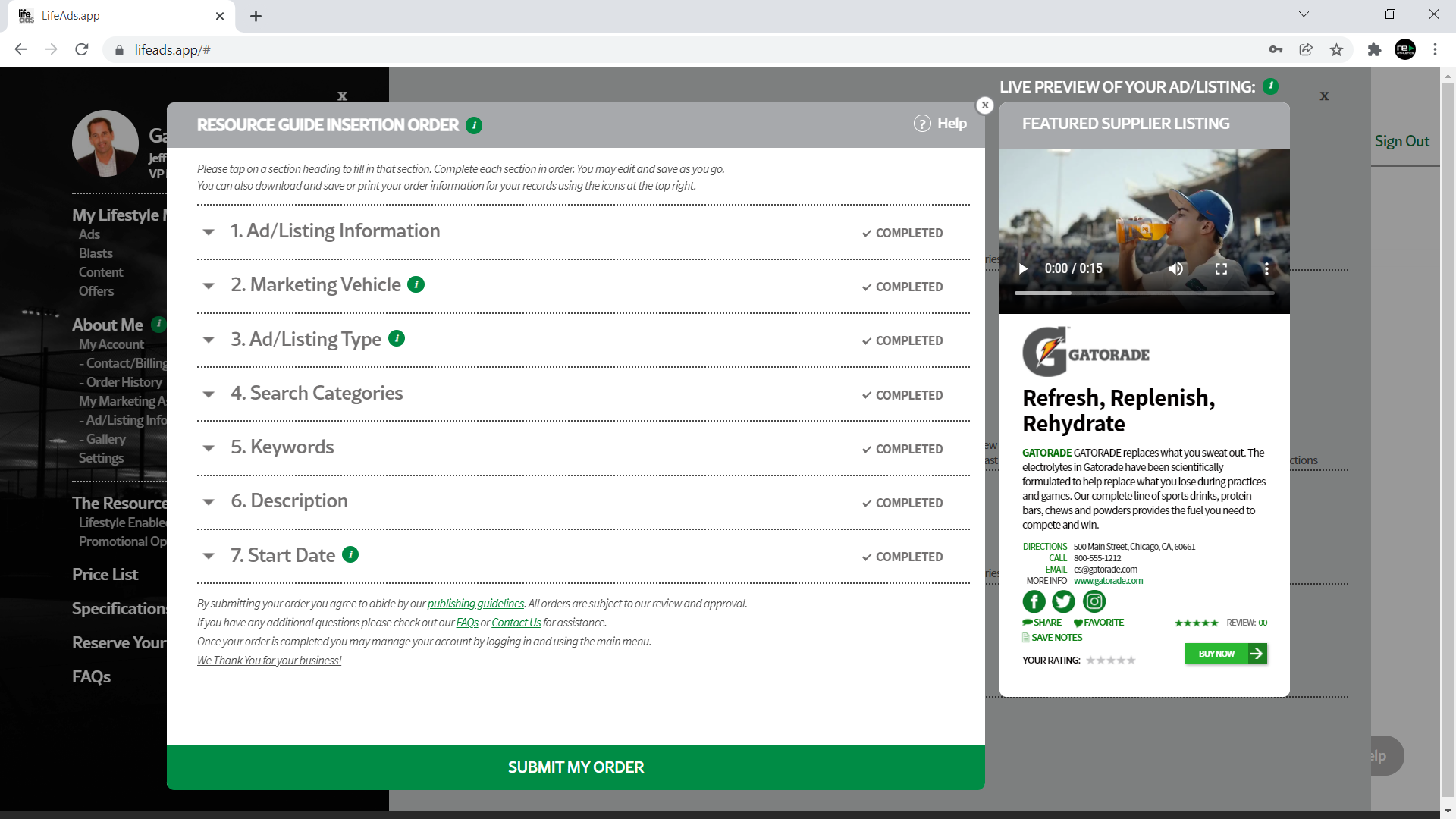This screenshot has height=819, width=1456.
Task: Click the Facebook icon in the listing preview
Action: coord(1034,601)
